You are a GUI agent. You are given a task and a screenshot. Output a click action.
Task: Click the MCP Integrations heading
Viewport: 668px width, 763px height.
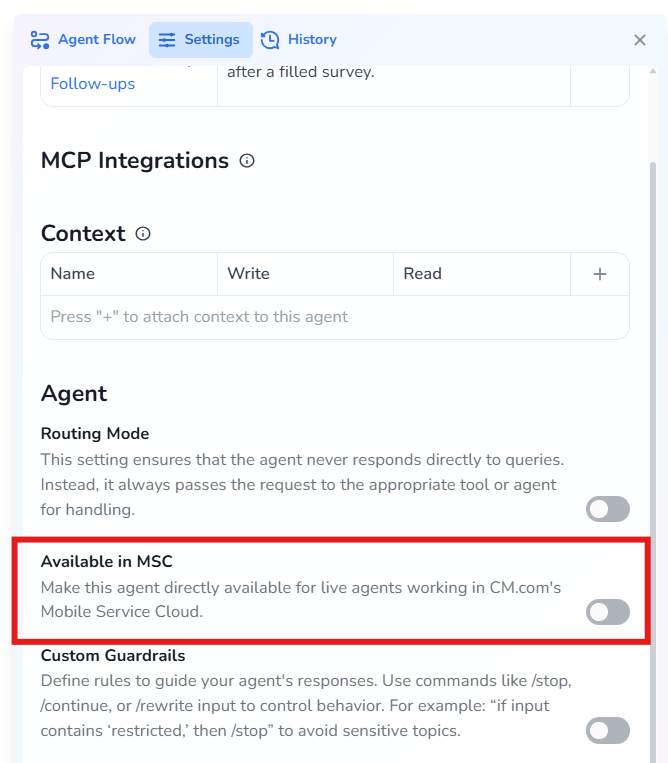(135, 160)
